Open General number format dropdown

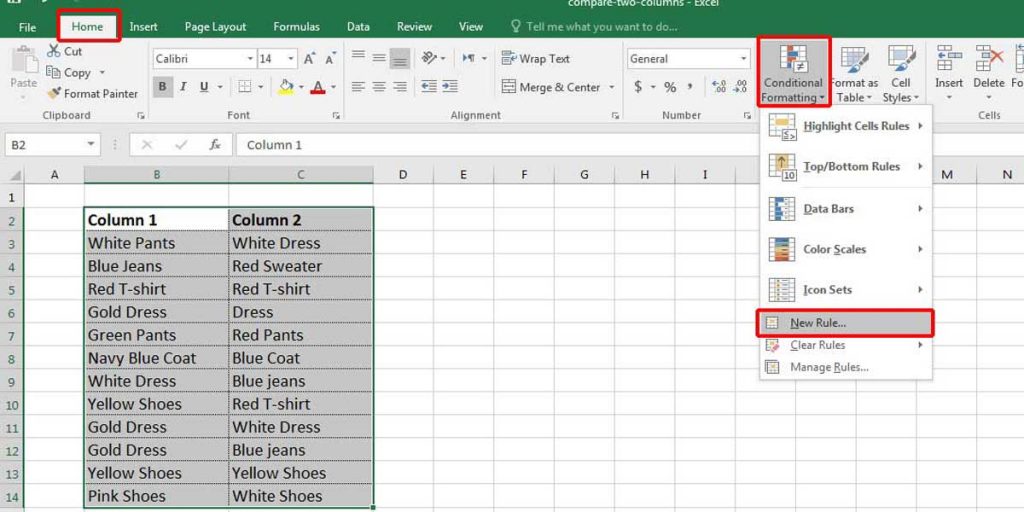click(743, 59)
